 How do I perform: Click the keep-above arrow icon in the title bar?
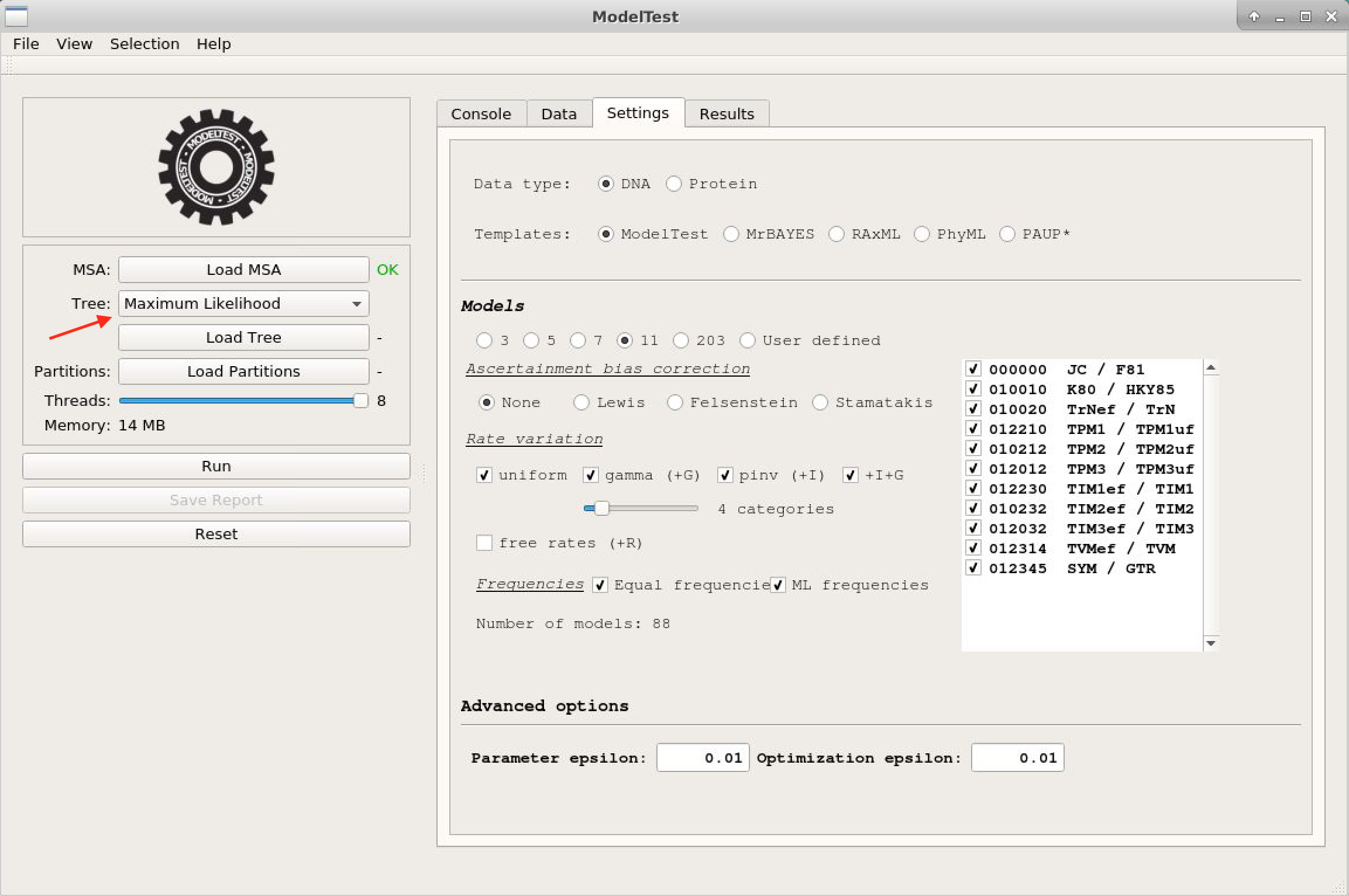[x=1254, y=16]
